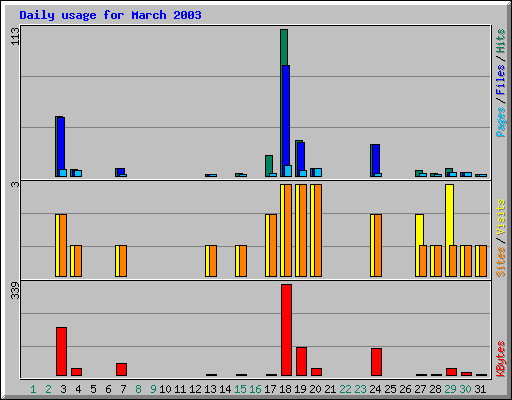Click day "27" on the date axis
Screen dimensions: 512x400
tap(420, 389)
